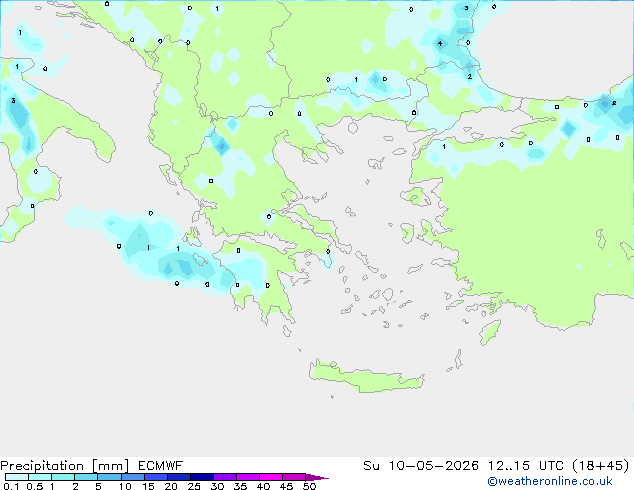Click the '10' legend scale value
Viewport: 634px width, 490px height.
[125, 486]
